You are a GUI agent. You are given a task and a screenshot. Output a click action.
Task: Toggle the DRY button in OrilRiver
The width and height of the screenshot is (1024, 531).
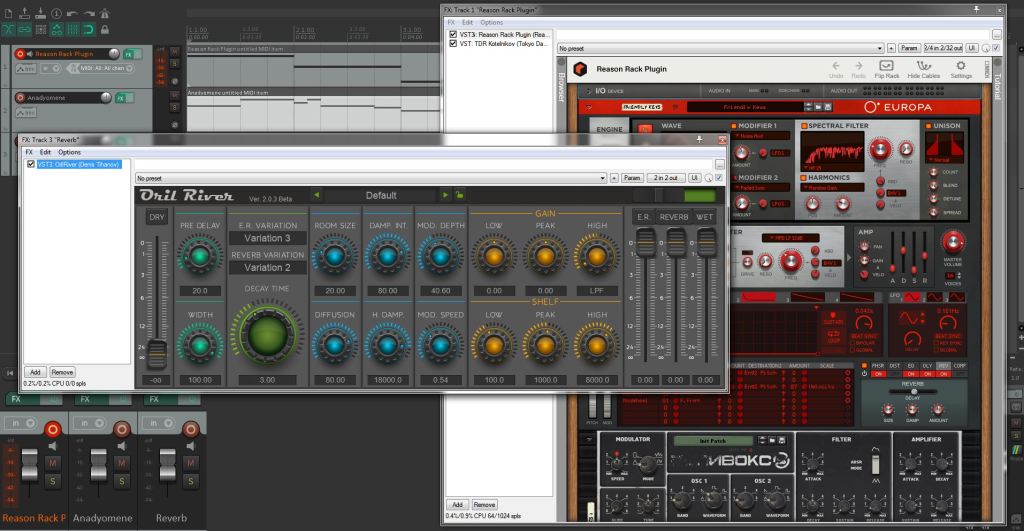tap(157, 217)
